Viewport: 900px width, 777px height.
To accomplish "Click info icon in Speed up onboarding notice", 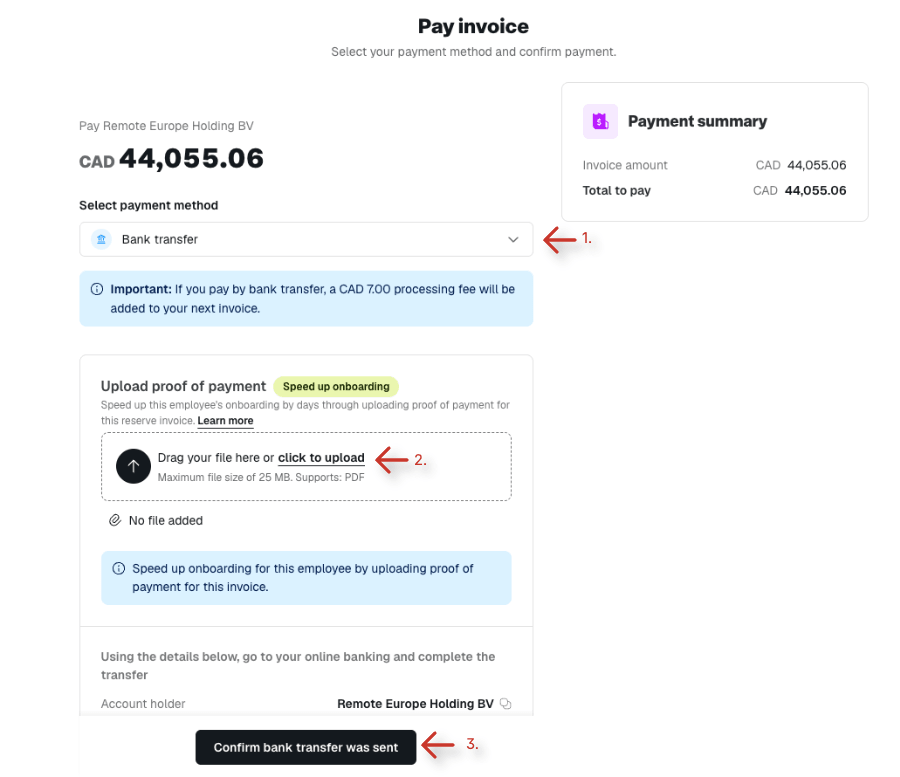I will pyautogui.click(x=119, y=569).
